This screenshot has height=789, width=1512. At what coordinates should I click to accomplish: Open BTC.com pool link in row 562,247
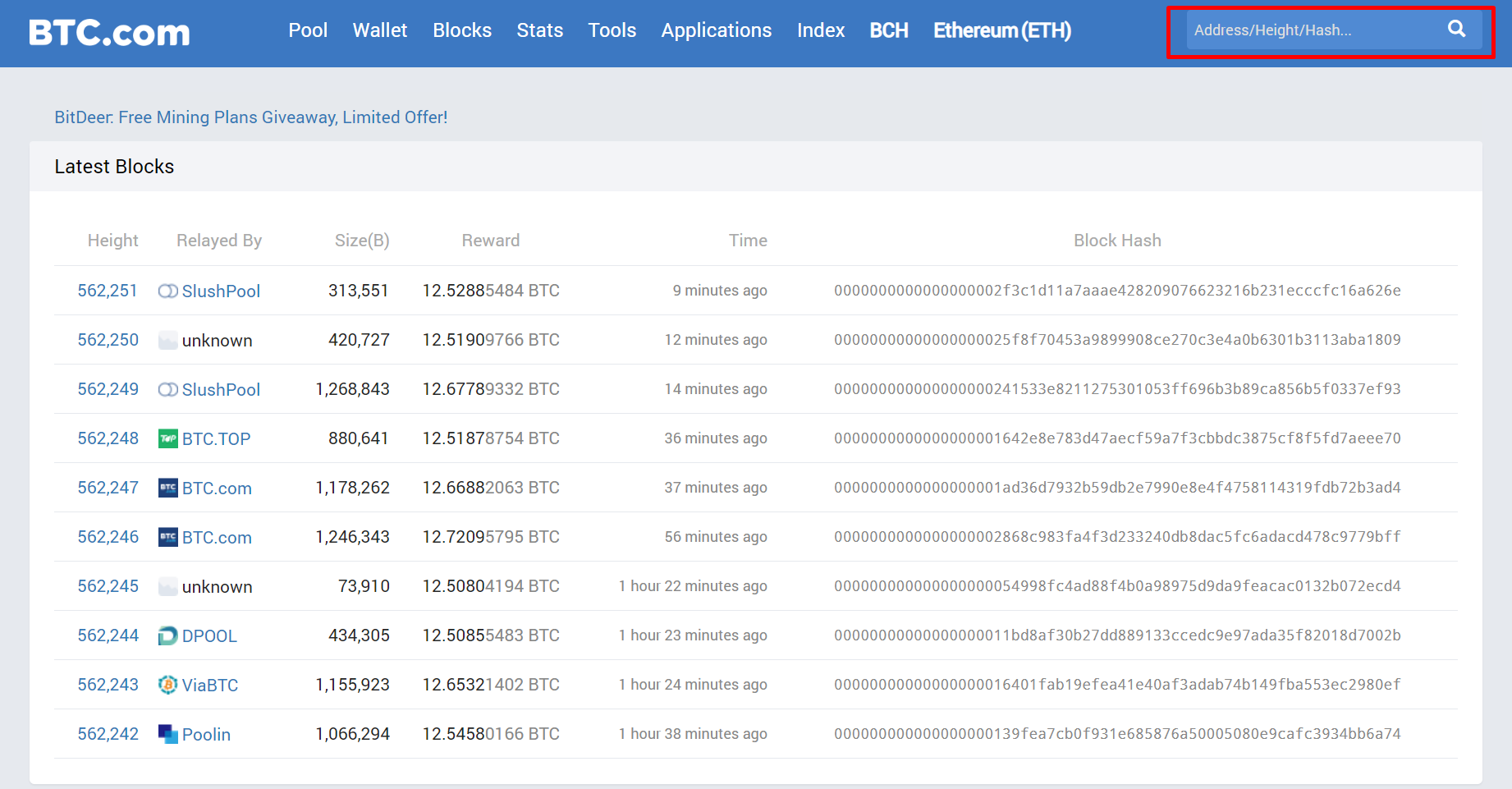(217, 489)
